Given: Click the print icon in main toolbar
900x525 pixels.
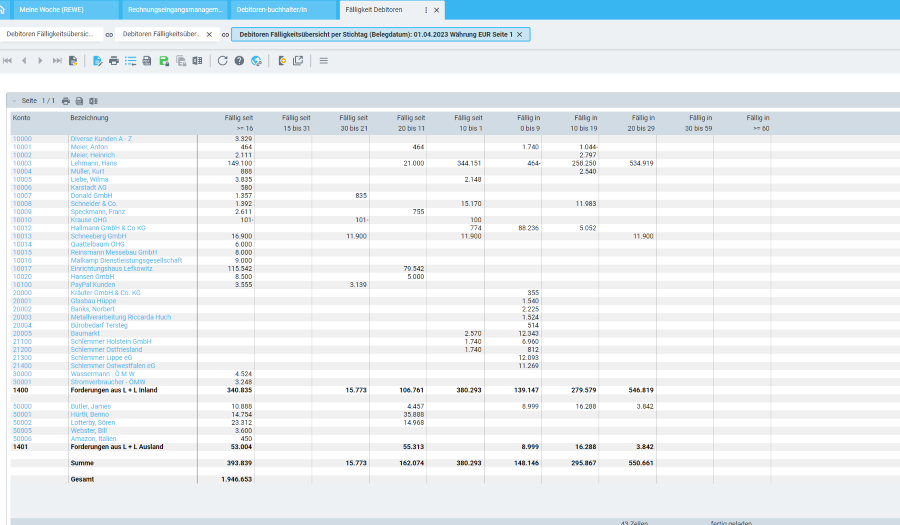Looking at the screenshot, I should coord(114,61).
